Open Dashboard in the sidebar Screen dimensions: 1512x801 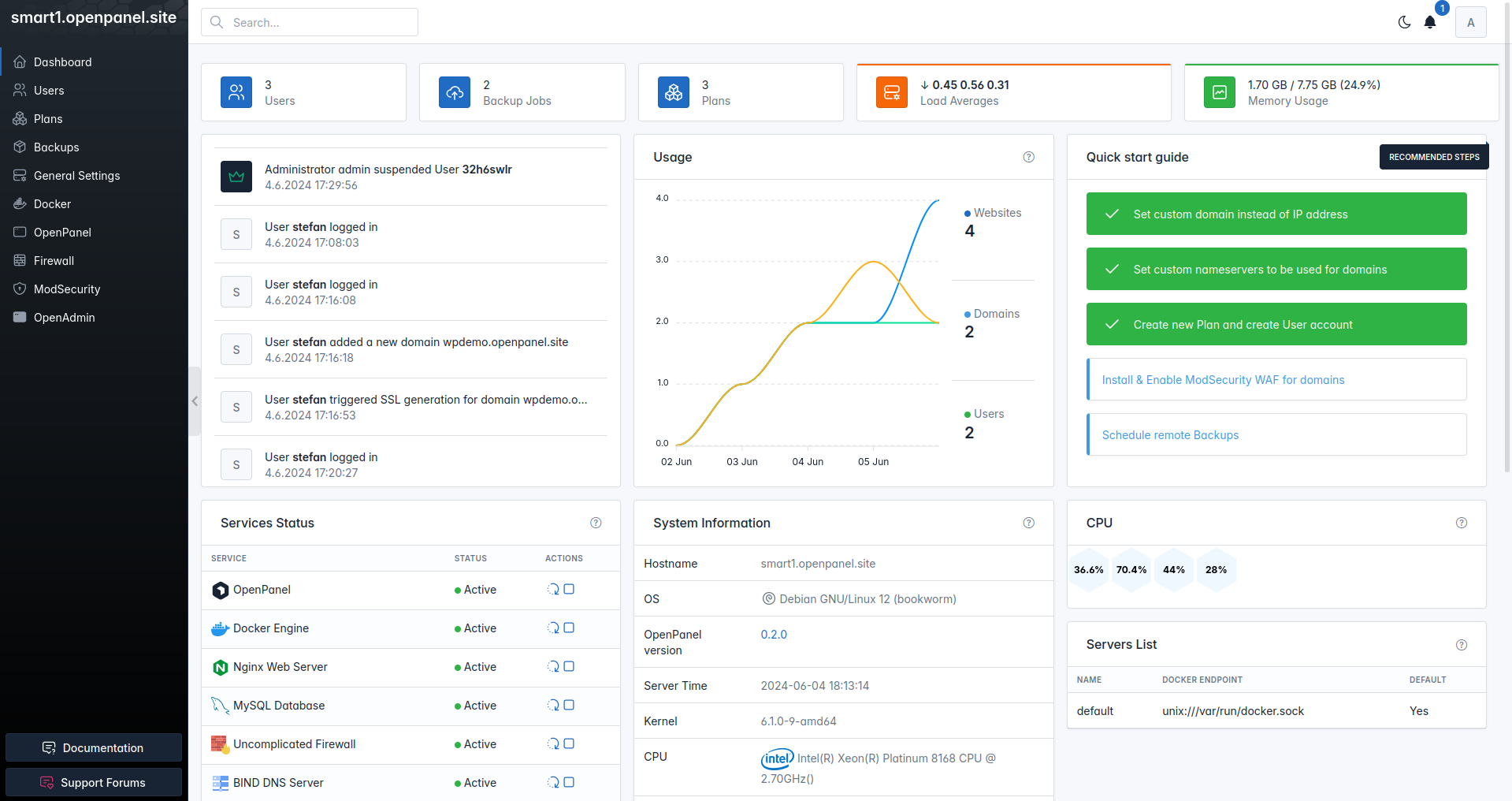[x=94, y=62]
